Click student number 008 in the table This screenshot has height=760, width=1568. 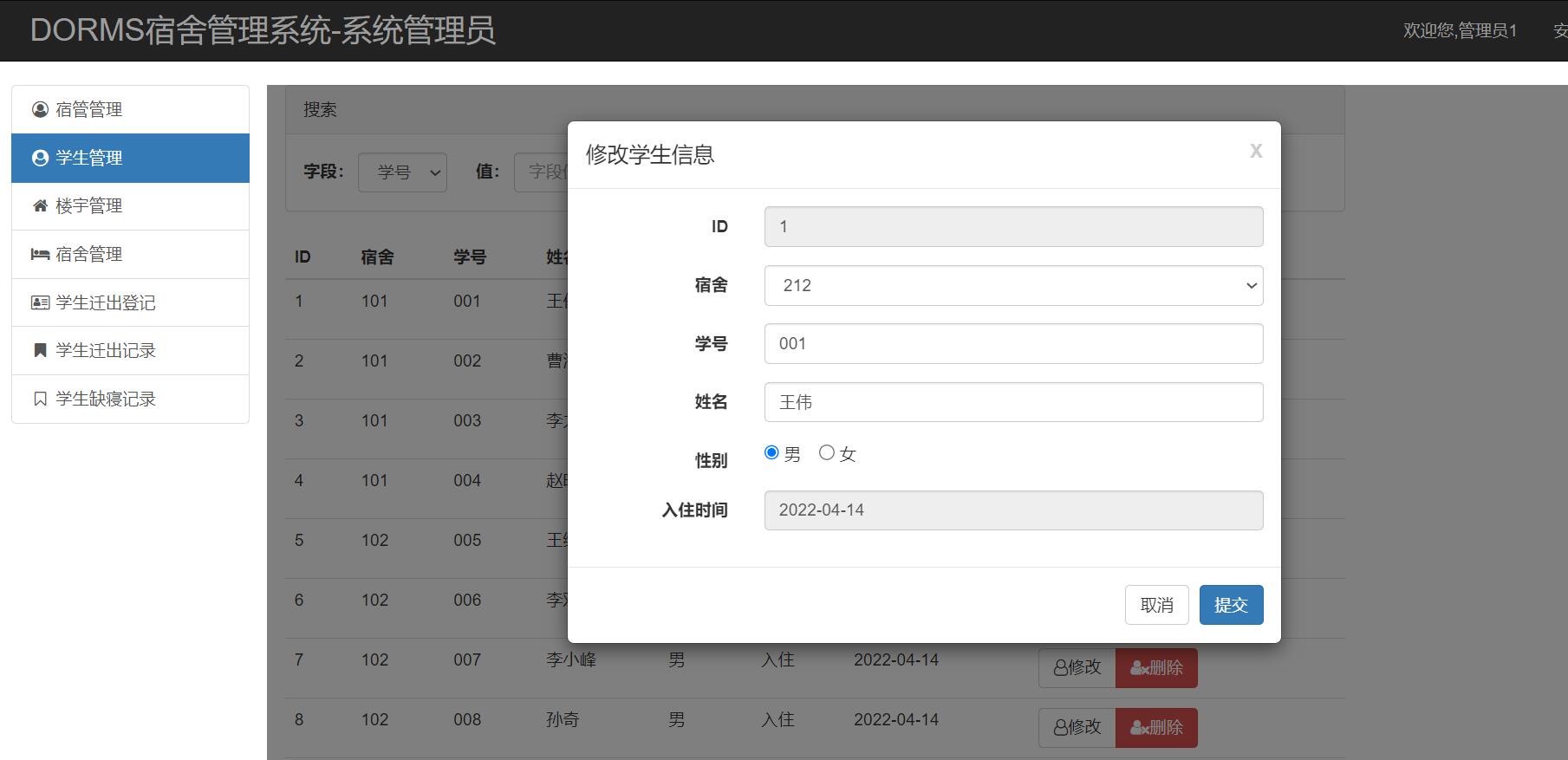[467, 719]
